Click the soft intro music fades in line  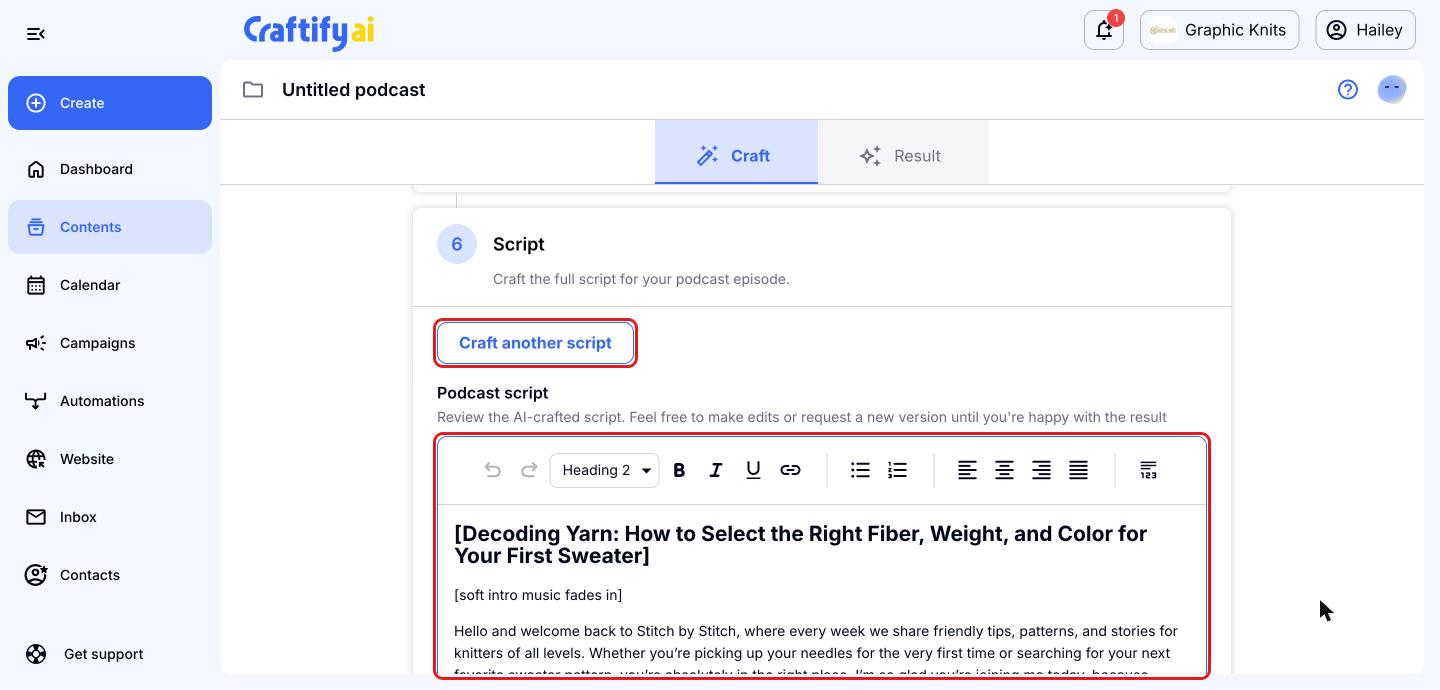pos(538,595)
